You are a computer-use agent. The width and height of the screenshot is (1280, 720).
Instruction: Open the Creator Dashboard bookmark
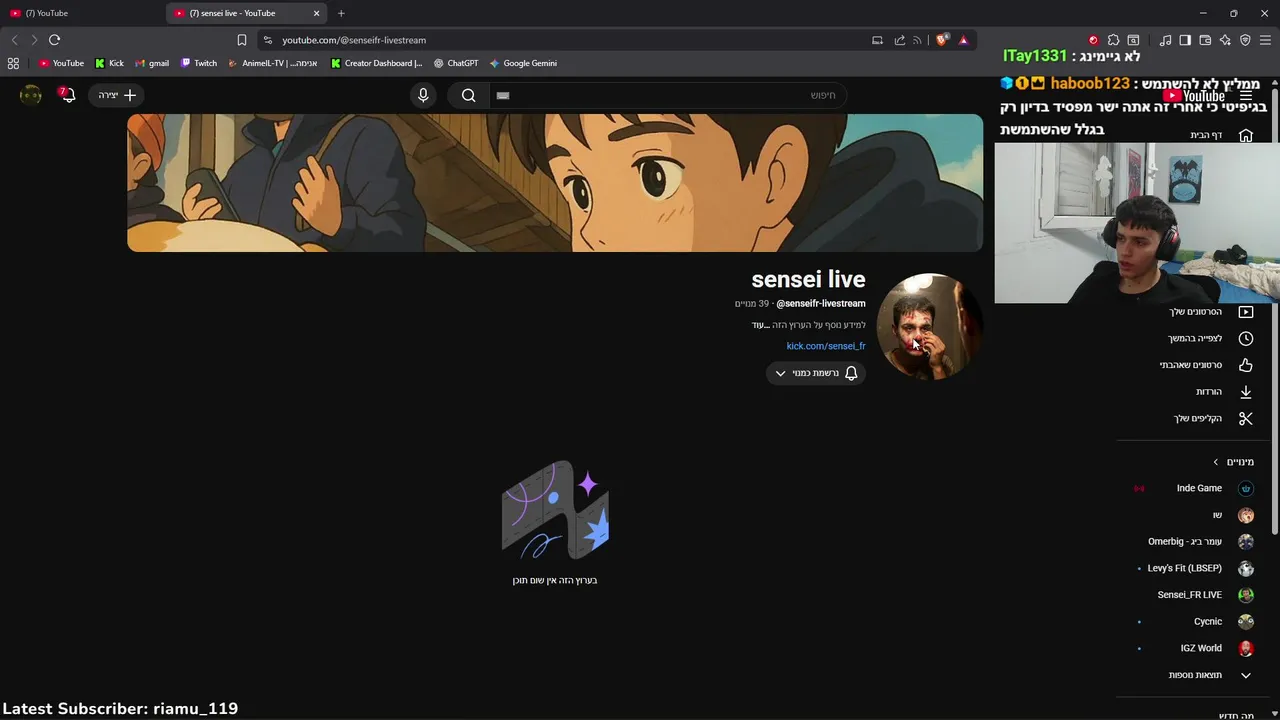[377, 63]
